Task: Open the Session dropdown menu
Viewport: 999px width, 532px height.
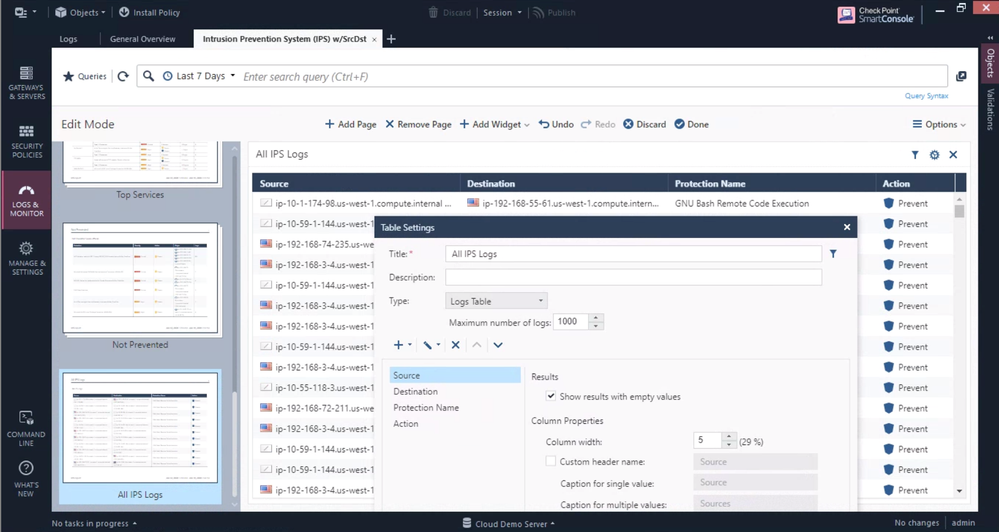Action: [502, 12]
